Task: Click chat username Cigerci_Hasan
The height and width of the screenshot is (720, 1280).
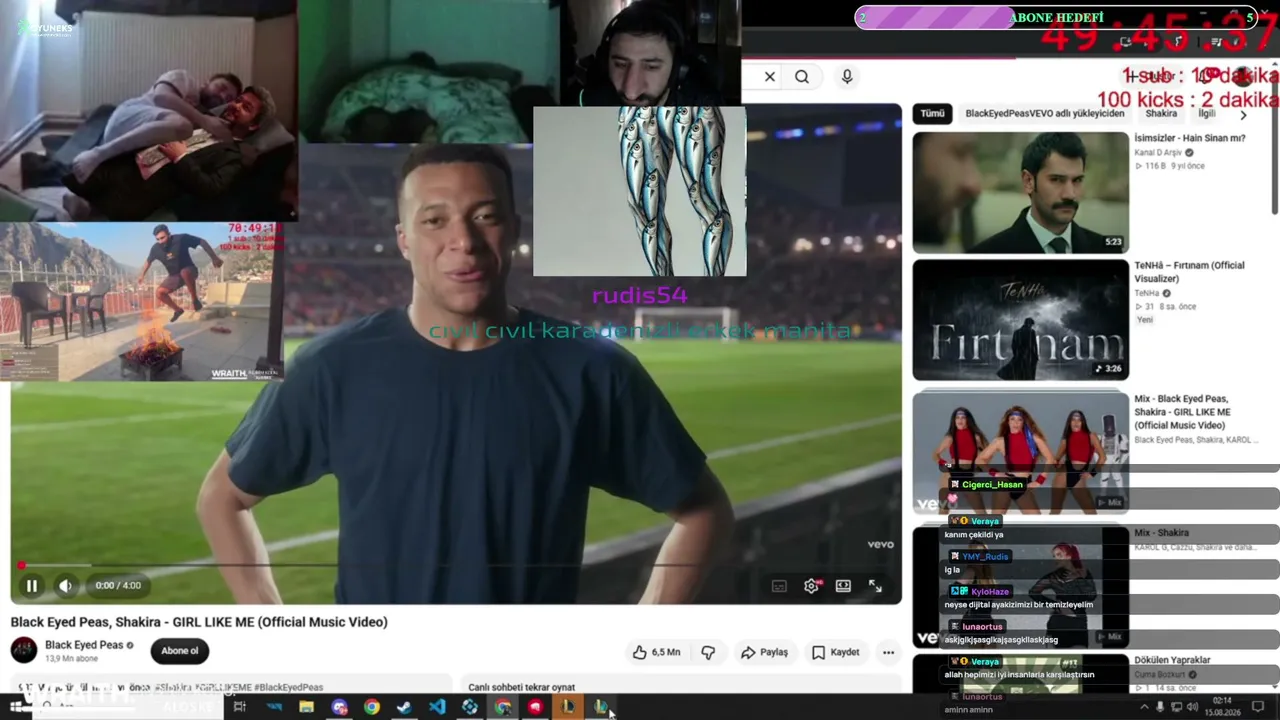Action: [x=992, y=485]
